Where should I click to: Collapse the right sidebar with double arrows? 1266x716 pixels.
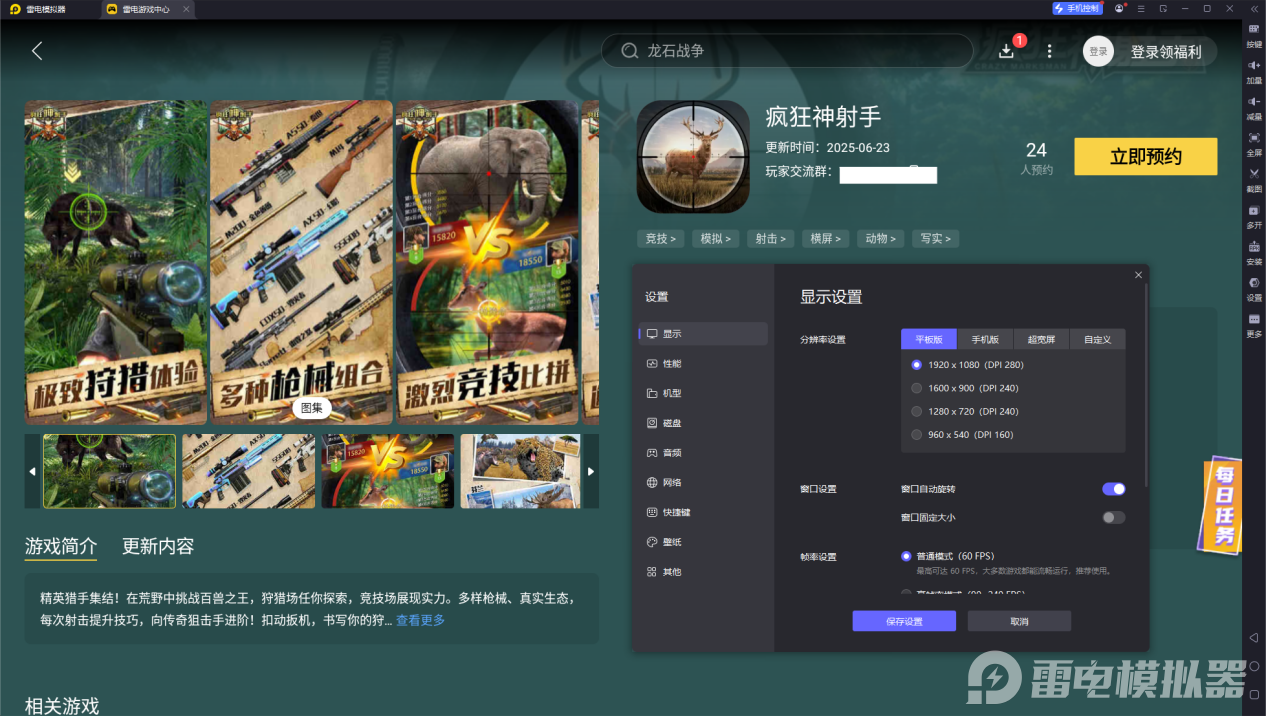coord(1252,8)
